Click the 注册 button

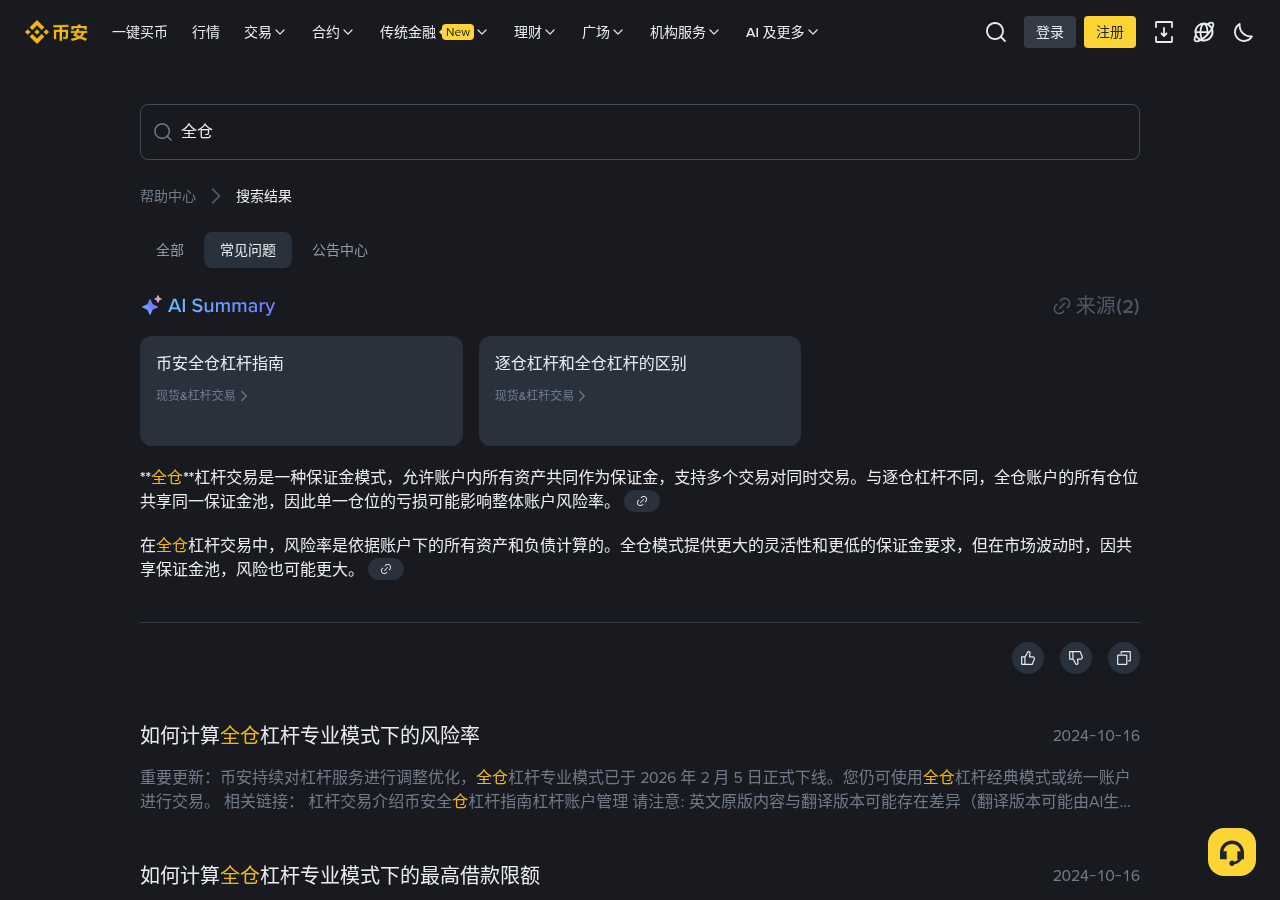click(x=1110, y=32)
